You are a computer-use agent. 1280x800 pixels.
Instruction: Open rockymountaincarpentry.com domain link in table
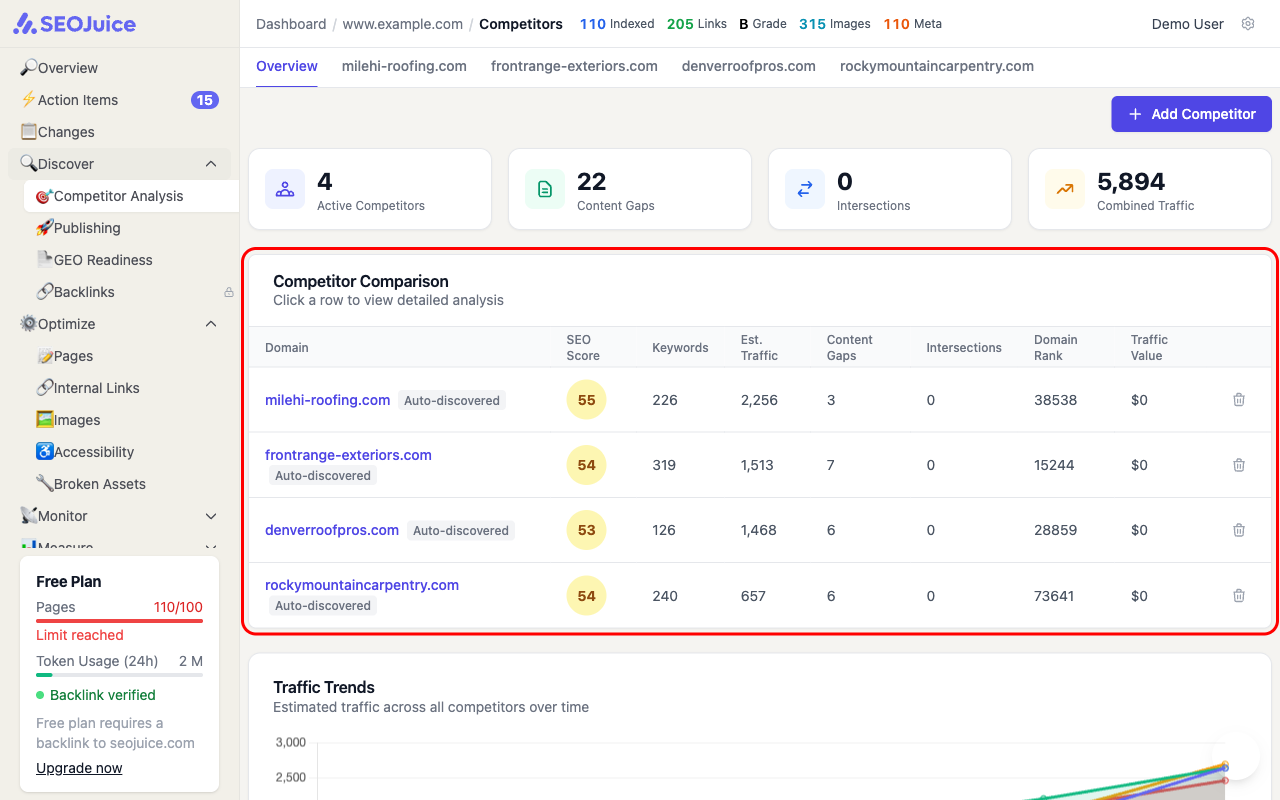coord(362,585)
